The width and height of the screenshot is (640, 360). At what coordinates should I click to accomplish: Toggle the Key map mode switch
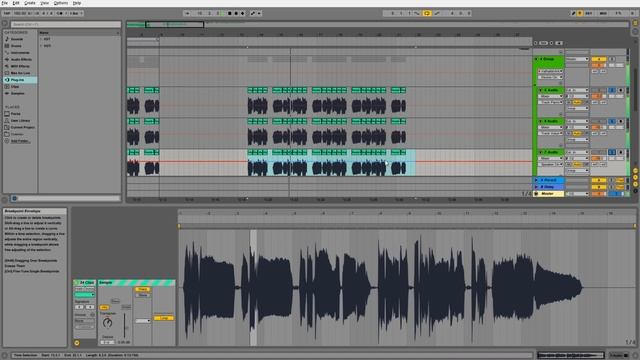589,13
